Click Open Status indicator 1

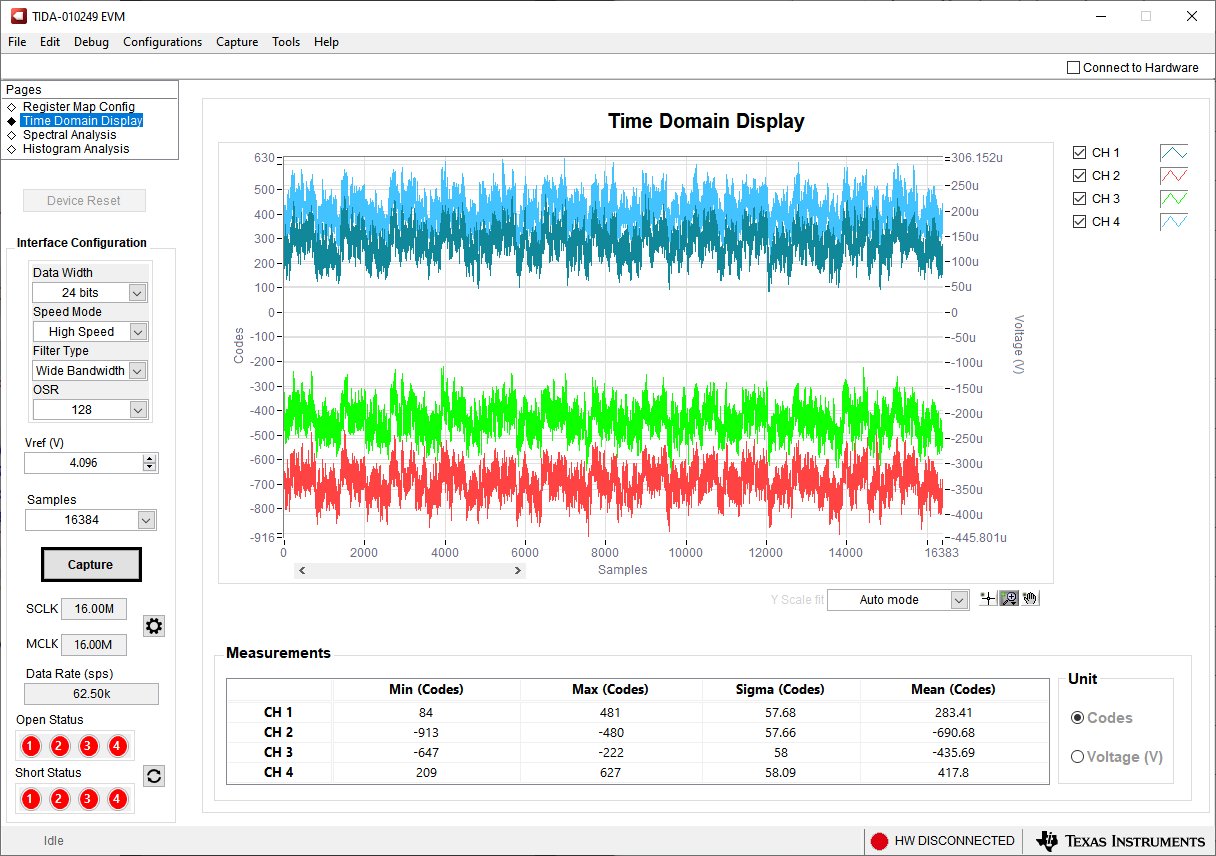[x=30, y=746]
